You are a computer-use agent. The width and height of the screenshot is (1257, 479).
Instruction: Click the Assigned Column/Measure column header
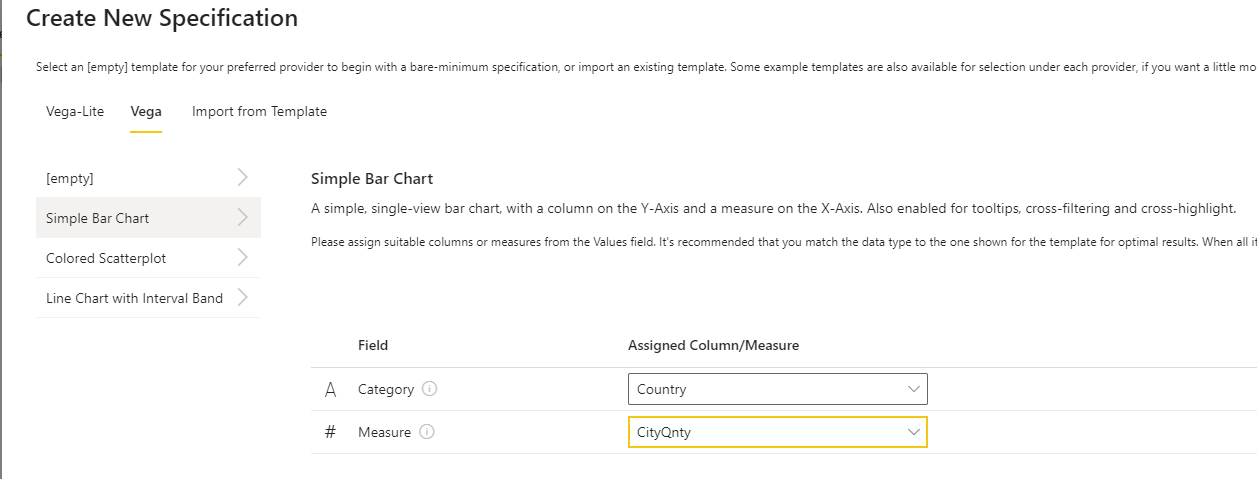coord(713,345)
